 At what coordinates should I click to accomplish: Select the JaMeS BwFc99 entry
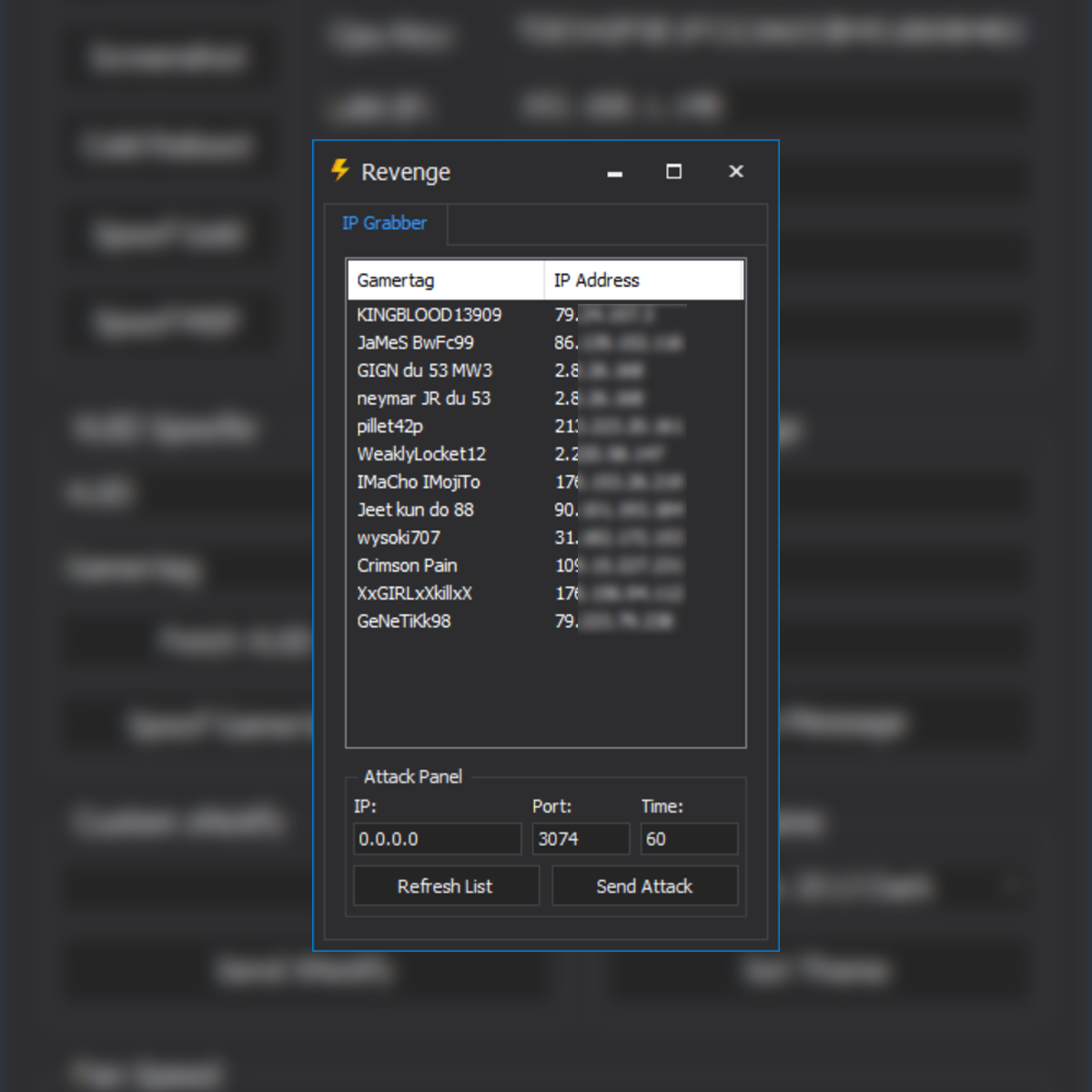click(415, 343)
